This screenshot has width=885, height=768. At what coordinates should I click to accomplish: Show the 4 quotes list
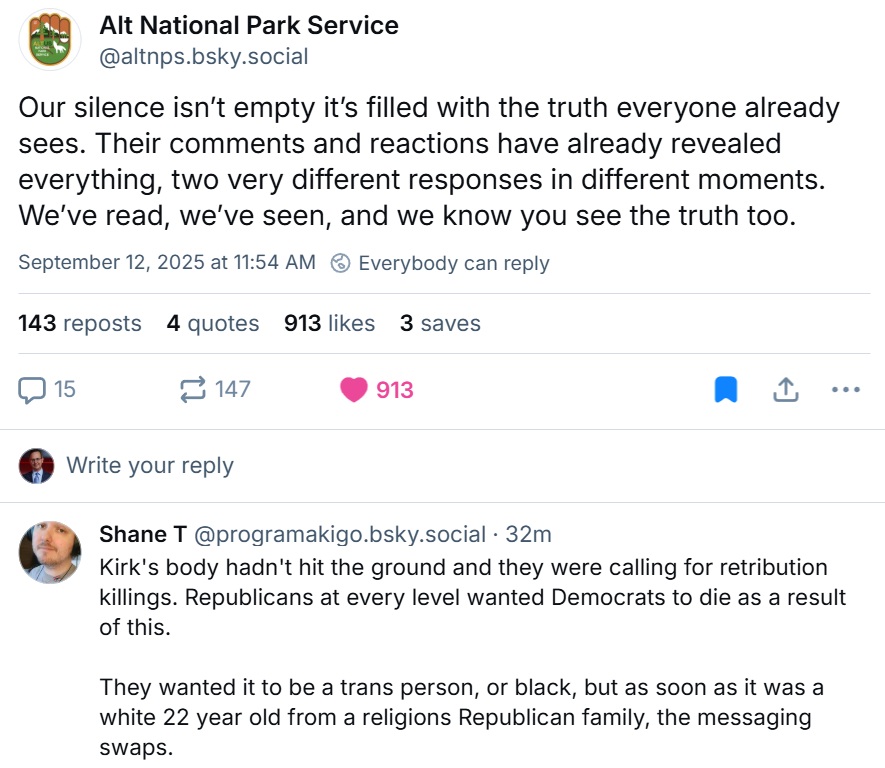coord(213,324)
